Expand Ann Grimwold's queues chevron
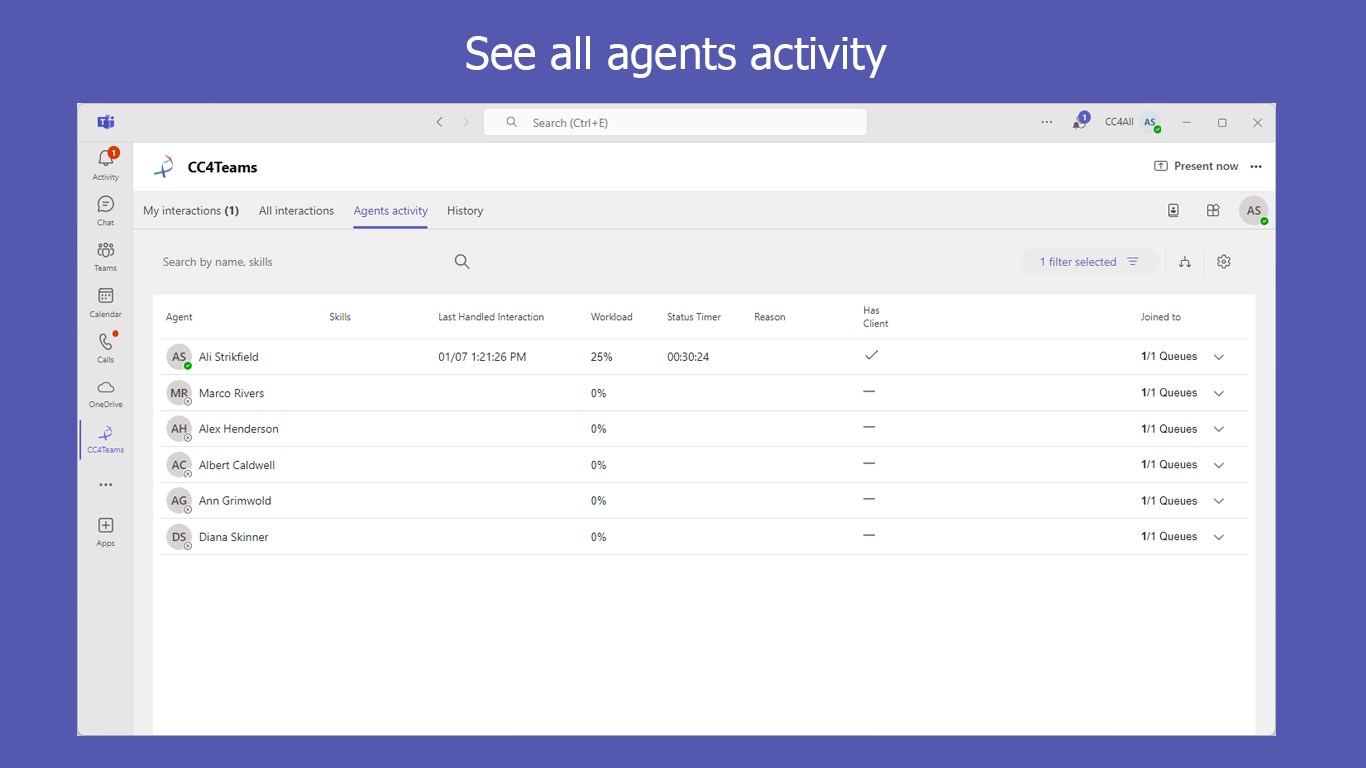Screen dimensions: 1366x768 1218,501
